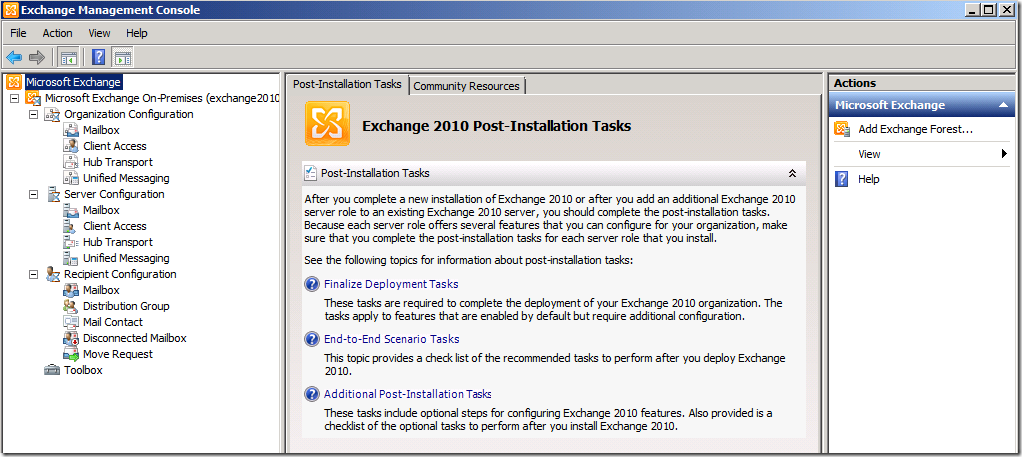Click the Post-Installation Tasks checklist section icon
The height and width of the screenshot is (457, 1022).
click(x=311, y=173)
